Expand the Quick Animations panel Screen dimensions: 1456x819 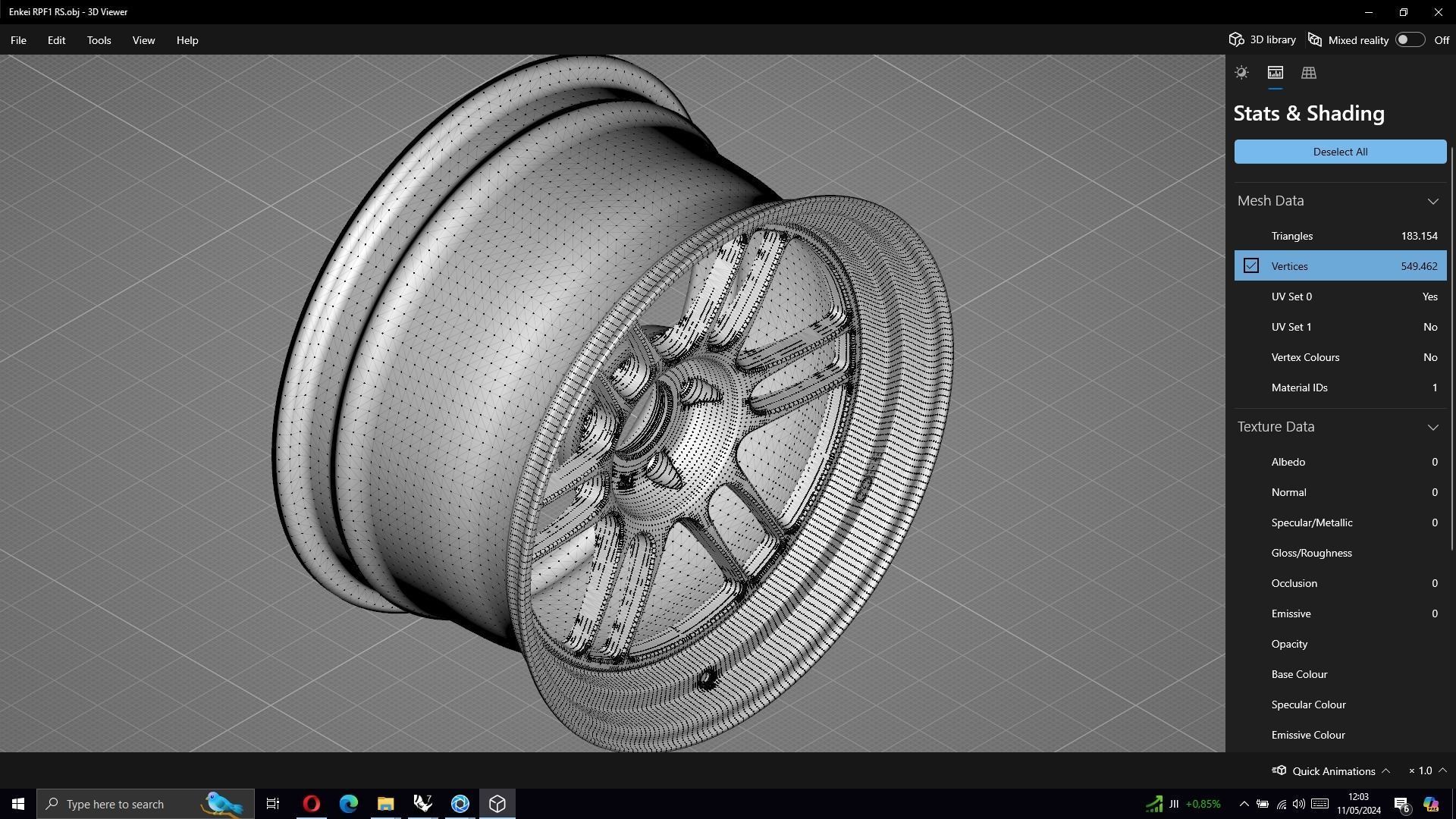[x=1385, y=770]
